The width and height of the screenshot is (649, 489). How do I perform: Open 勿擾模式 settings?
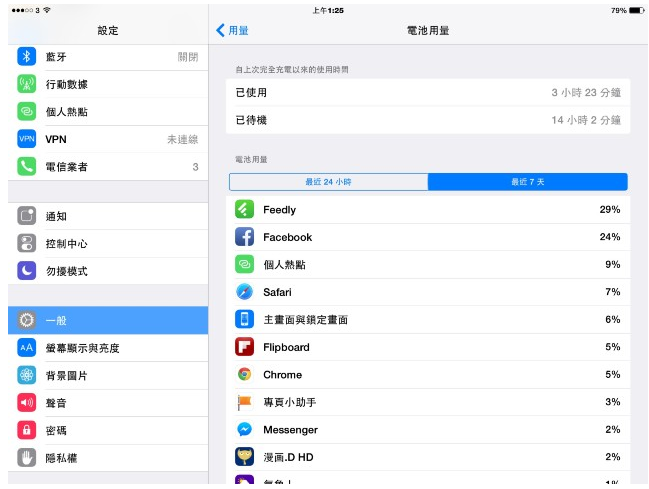[107, 271]
